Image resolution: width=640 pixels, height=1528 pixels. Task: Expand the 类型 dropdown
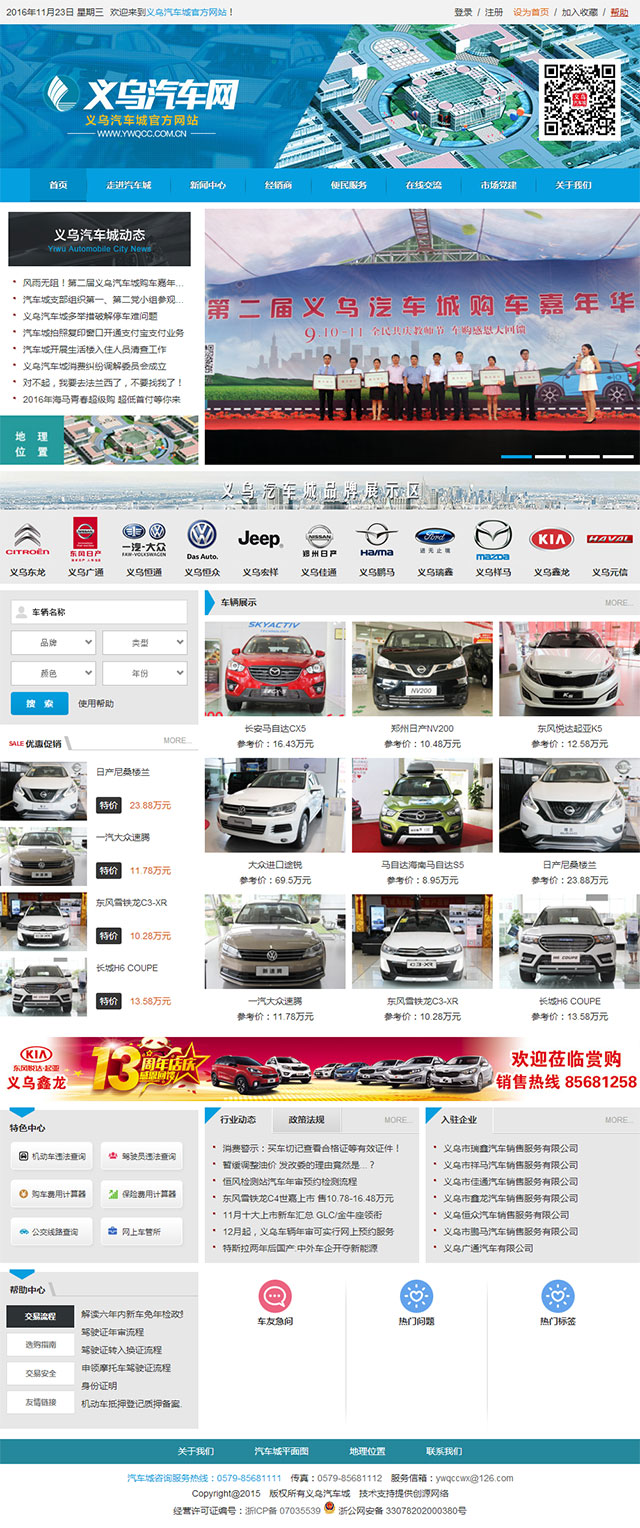pos(145,642)
